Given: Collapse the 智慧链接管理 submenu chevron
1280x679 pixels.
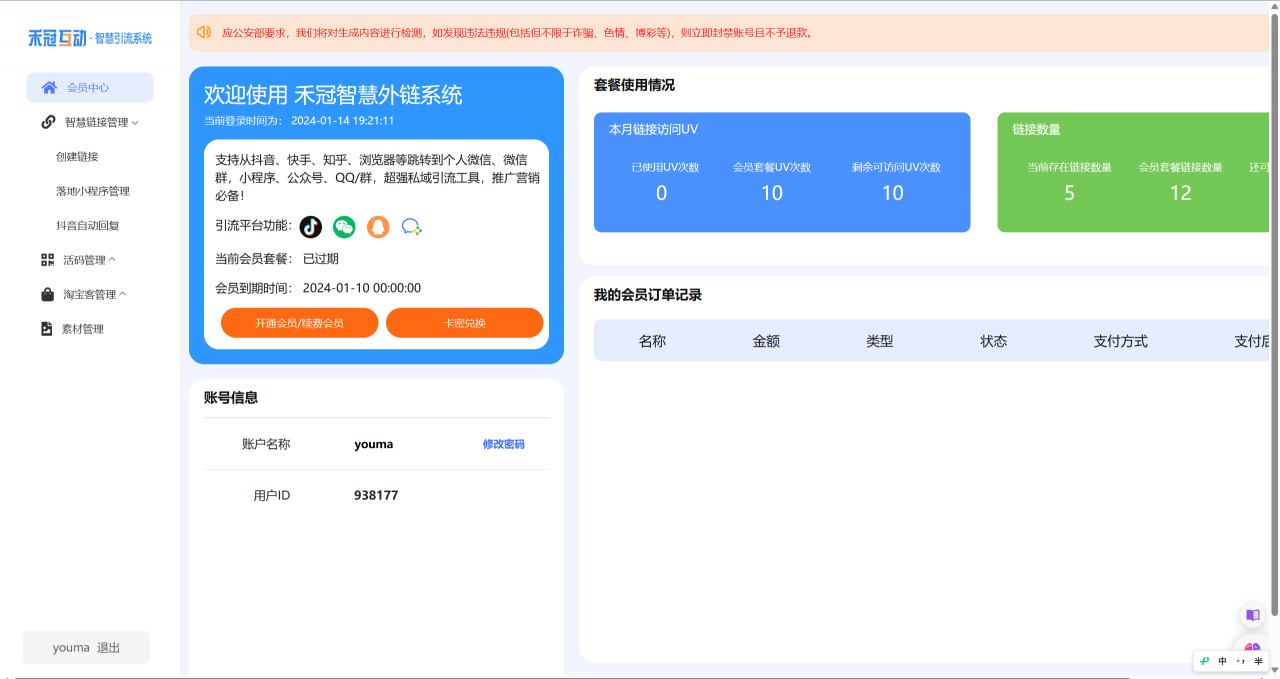Looking at the screenshot, I should click(135, 123).
